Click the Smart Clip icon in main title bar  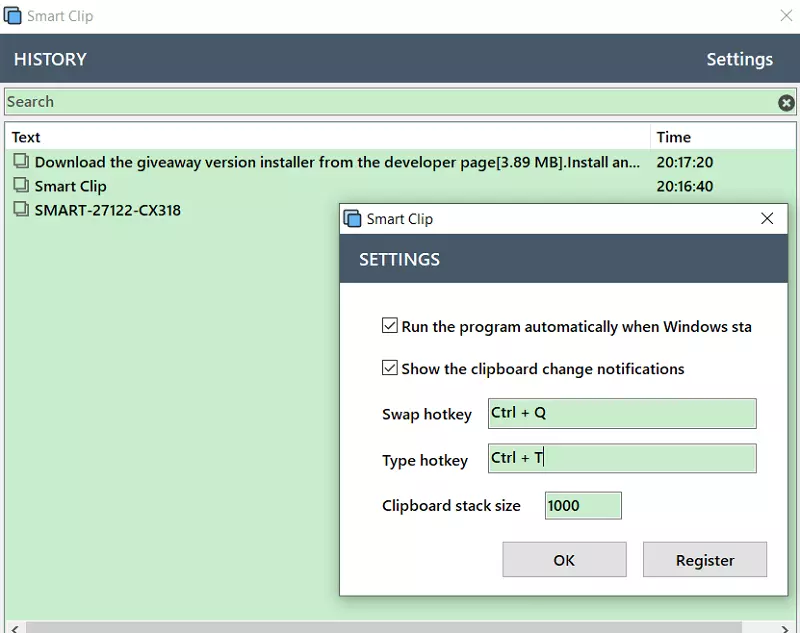pos(13,16)
